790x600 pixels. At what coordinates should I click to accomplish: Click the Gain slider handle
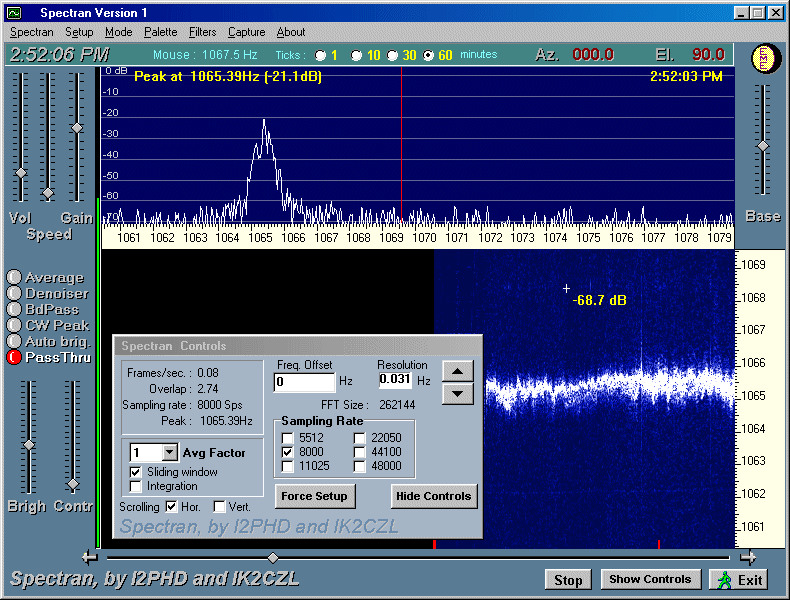(77, 128)
